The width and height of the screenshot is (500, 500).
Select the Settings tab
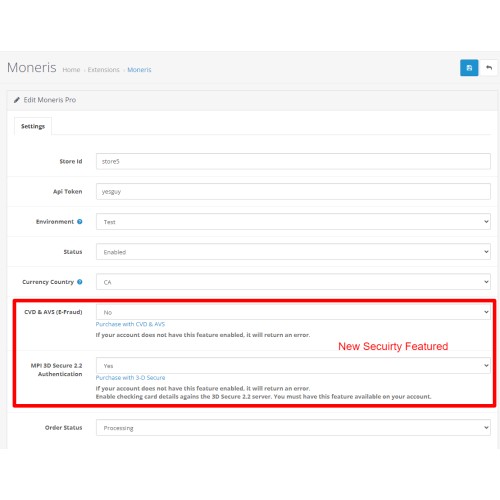(x=33, y=126)
